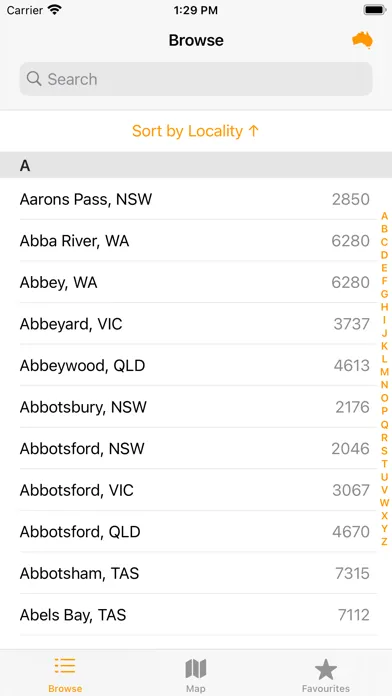
Task: Open the Favourites star tab
Action: (326, 669)
